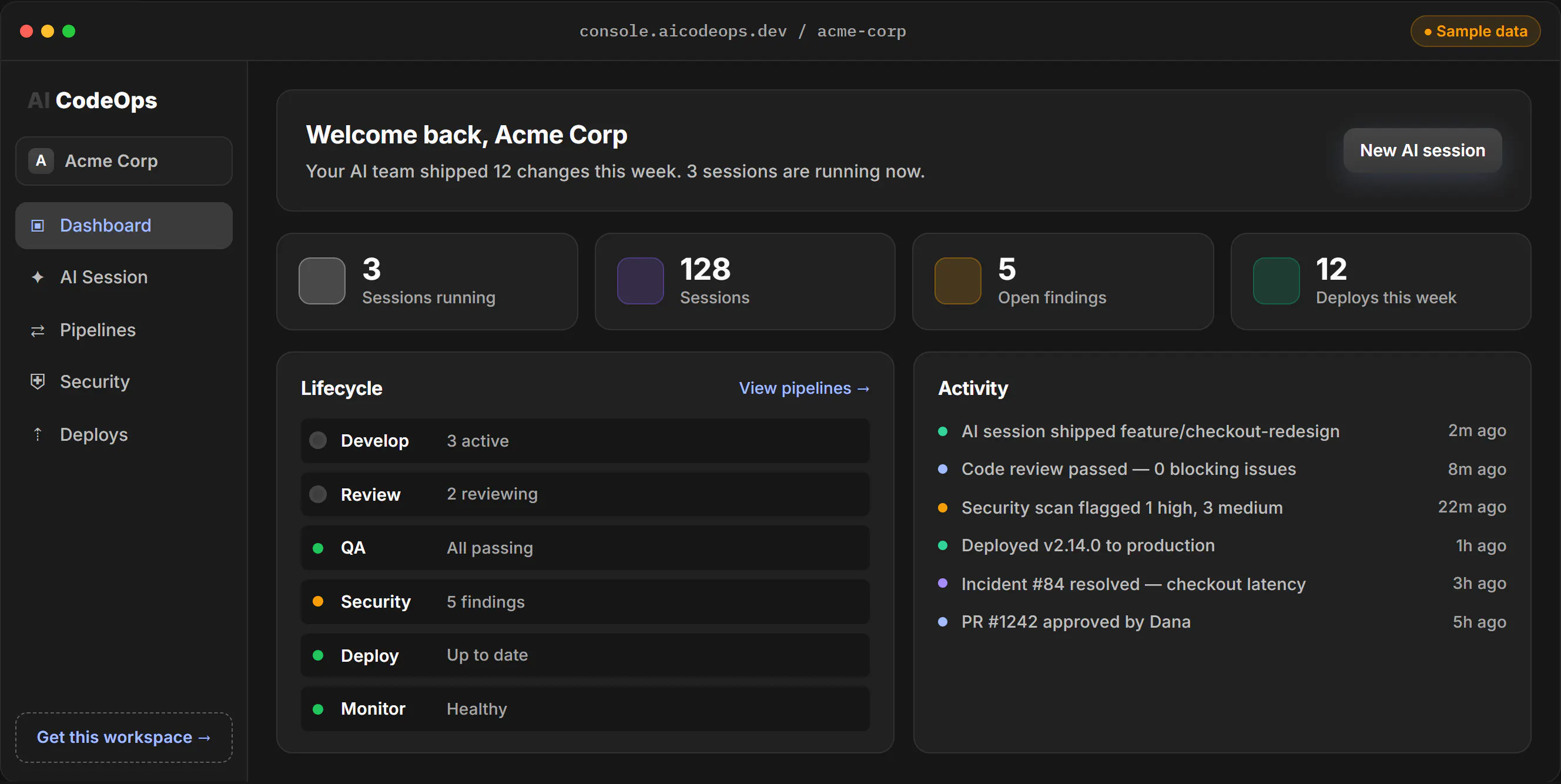The height and width of the screenshot is (784, 1561).
Task: Select the Review lifecycle row
Action: click(585, 494)
